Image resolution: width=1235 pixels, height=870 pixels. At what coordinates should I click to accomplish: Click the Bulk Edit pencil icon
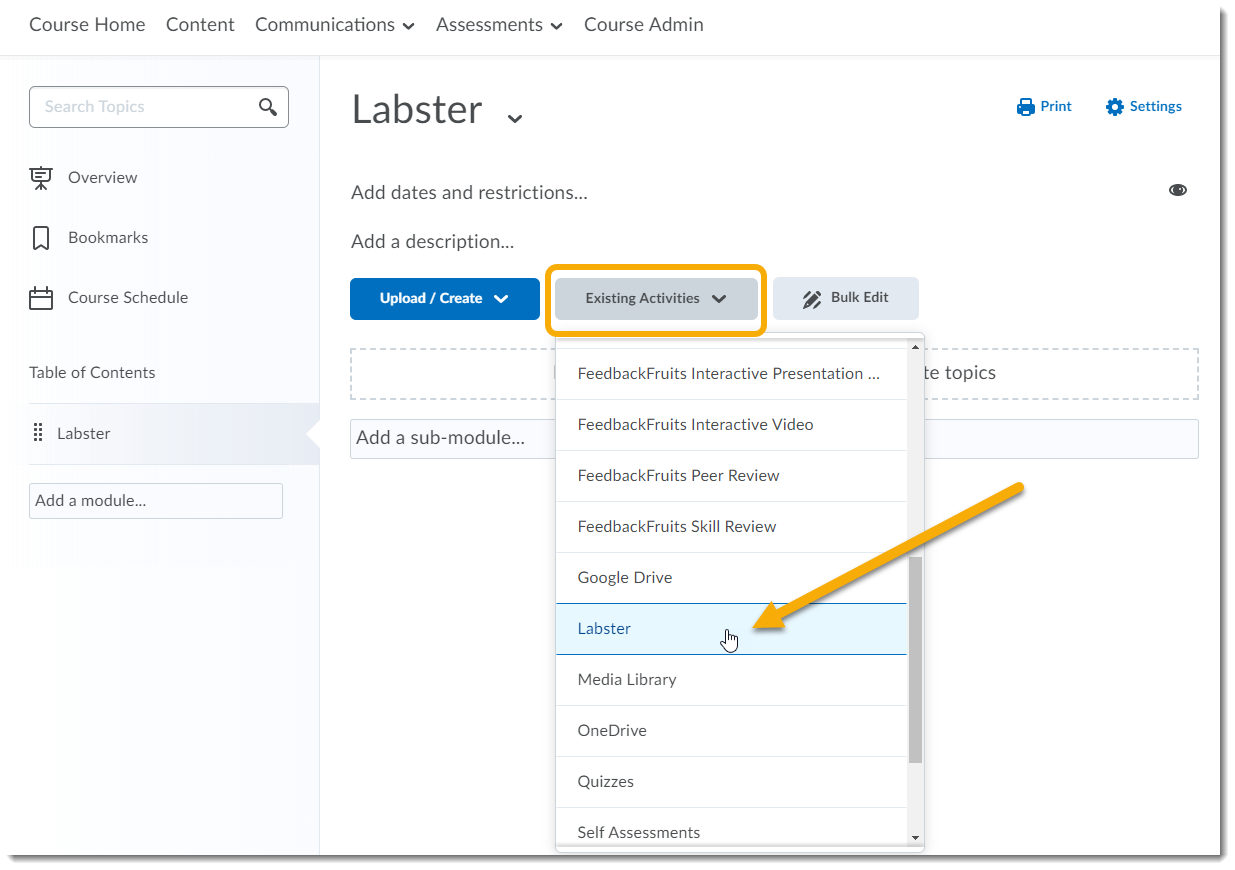[x=811, y=297]
